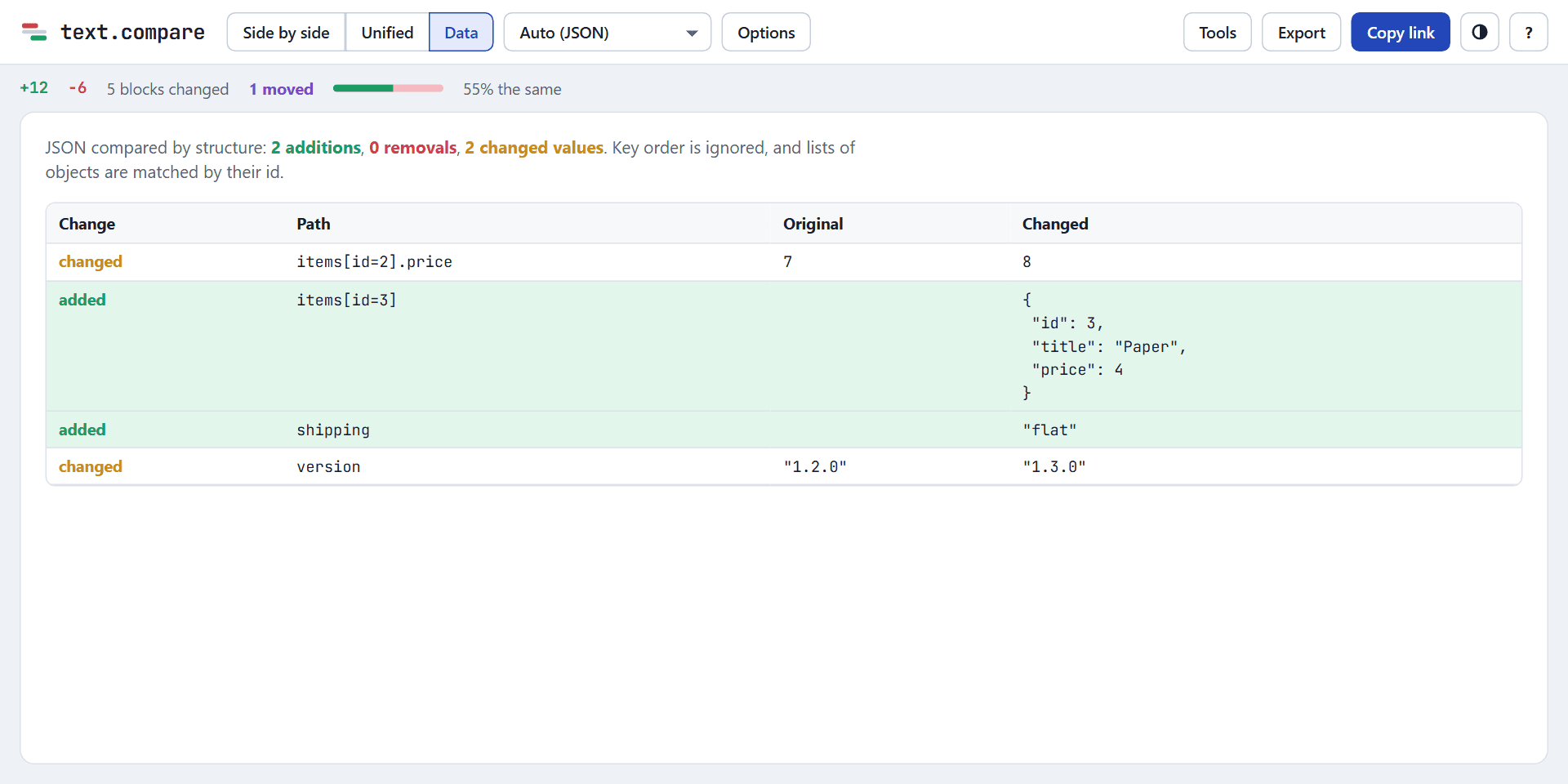The image size is (1568, 784).
Task: Select the items[id=2].price path cell
Action: [x=374, y=262]
